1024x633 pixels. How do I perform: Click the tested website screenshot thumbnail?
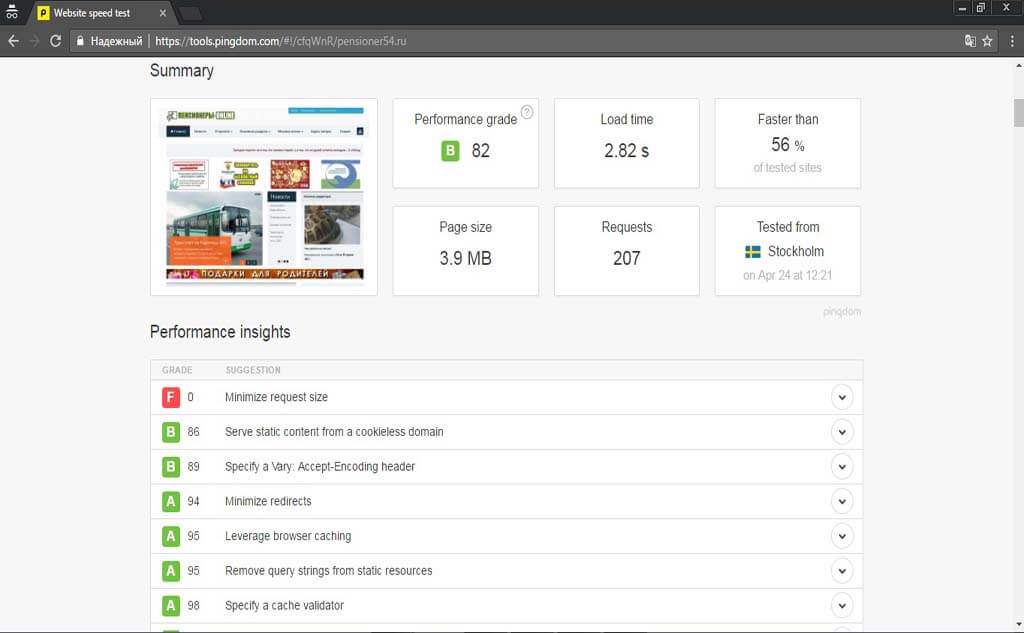pos(264,196)
